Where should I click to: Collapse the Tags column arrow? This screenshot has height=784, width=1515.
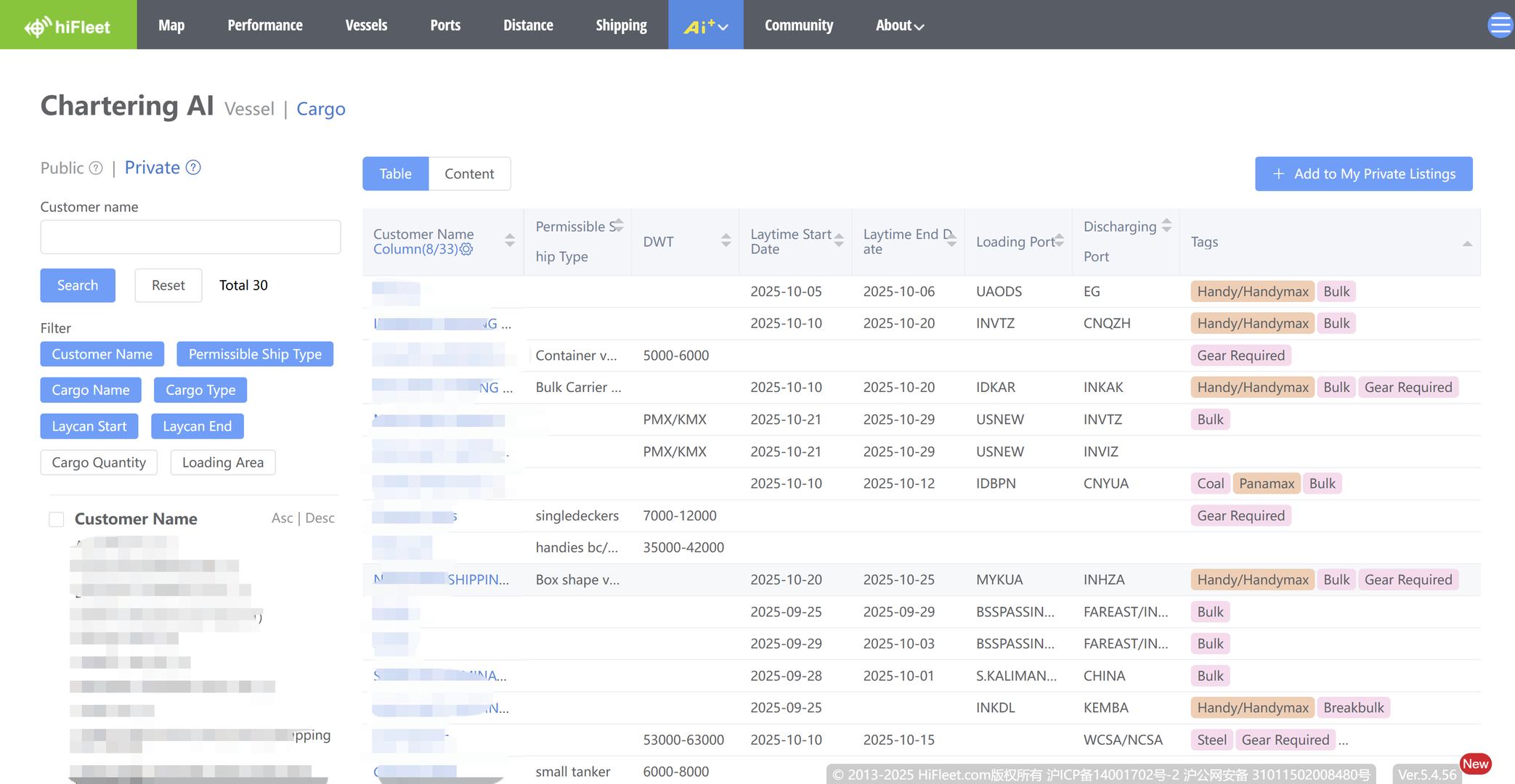tap(1466, 243)
